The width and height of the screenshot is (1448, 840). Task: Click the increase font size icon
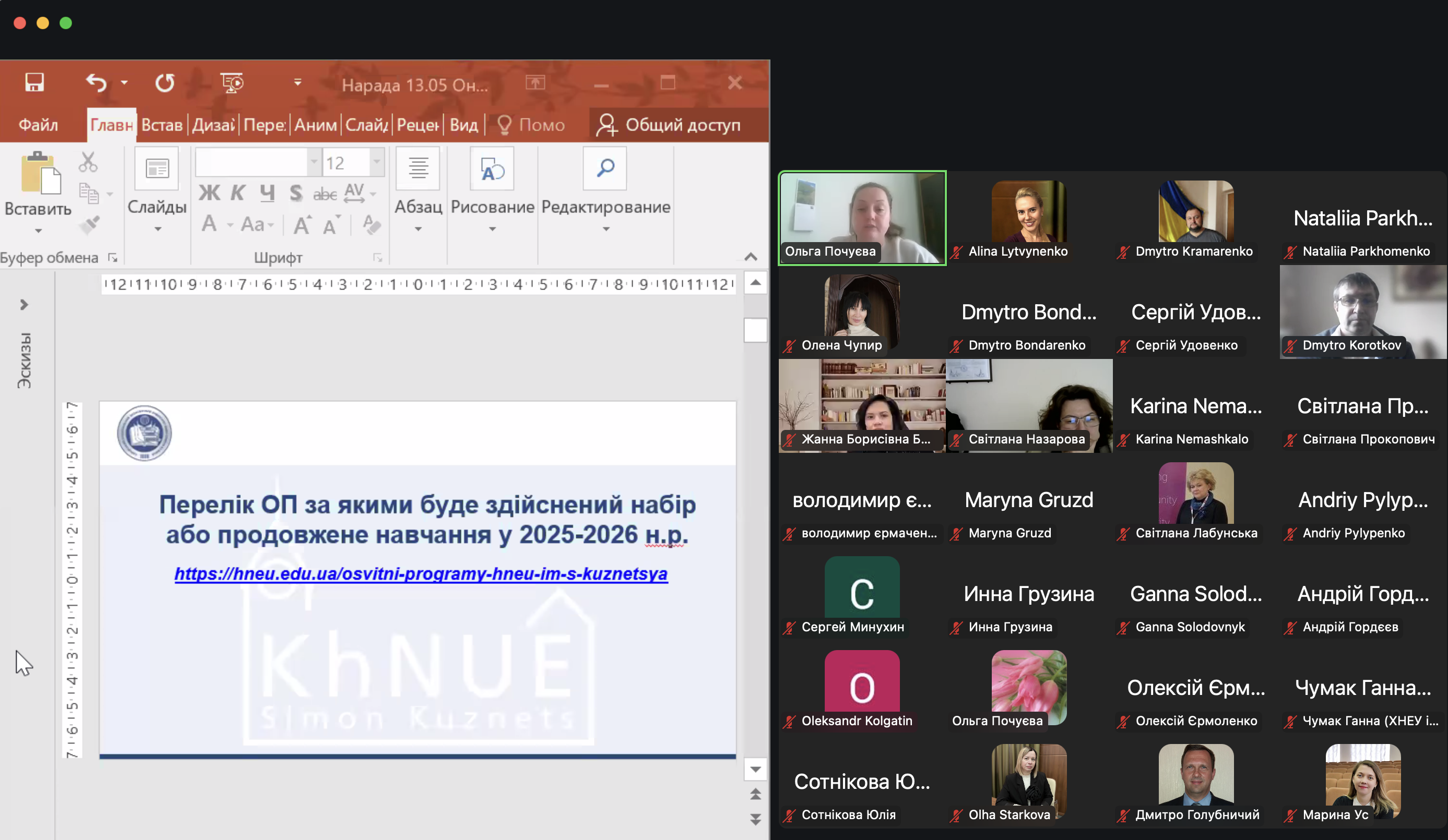coord(302,225)
